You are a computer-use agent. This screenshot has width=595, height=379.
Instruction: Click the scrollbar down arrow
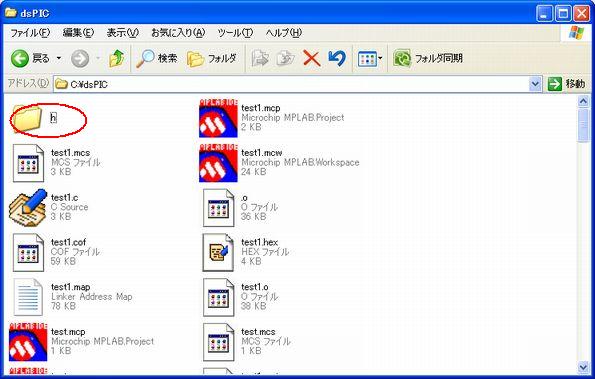pyautogui.click(x=583, y=367)
